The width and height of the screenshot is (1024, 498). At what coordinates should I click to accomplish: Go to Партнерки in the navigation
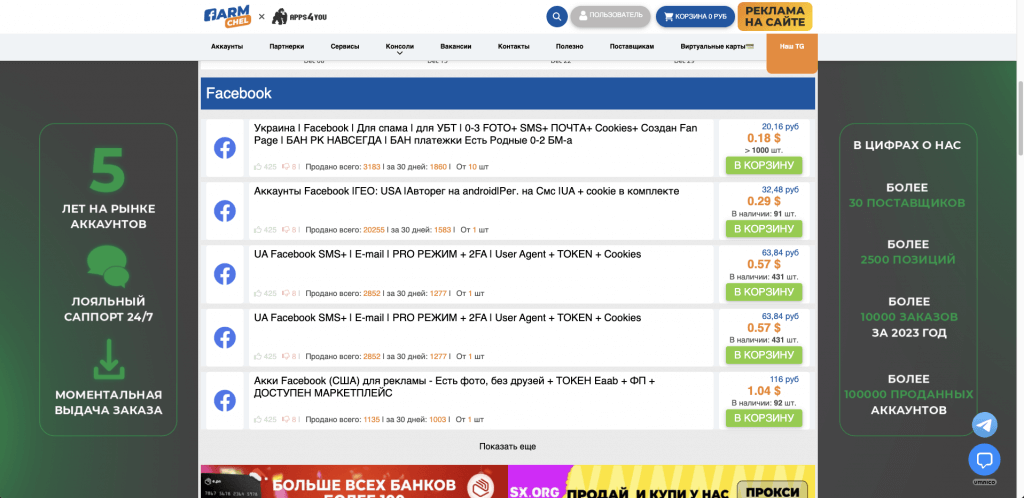tap(287, 46)
